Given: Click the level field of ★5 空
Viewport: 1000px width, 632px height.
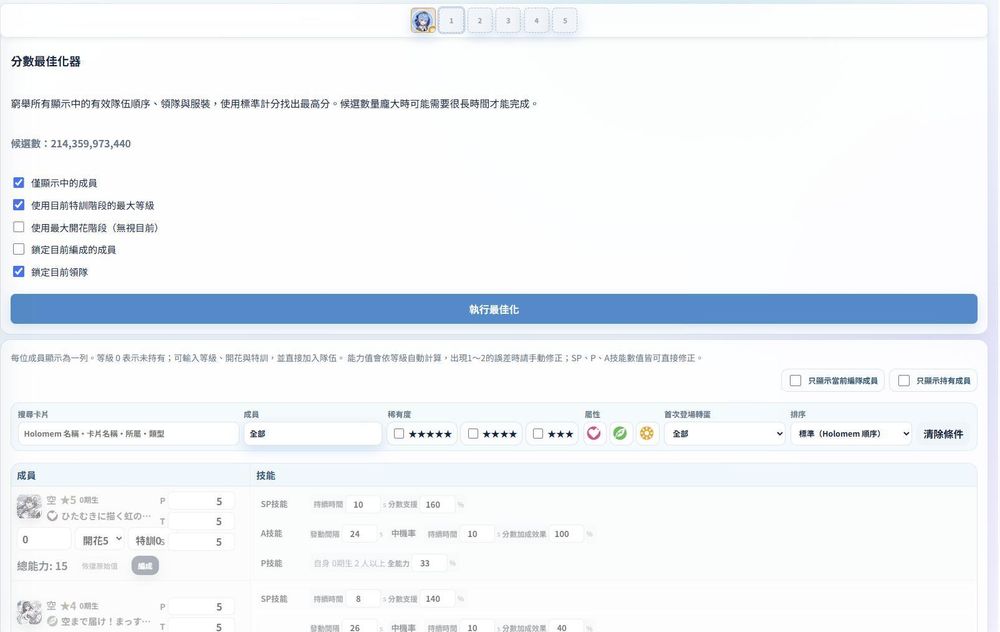Looking at the screenshot, I should [44, 540].
